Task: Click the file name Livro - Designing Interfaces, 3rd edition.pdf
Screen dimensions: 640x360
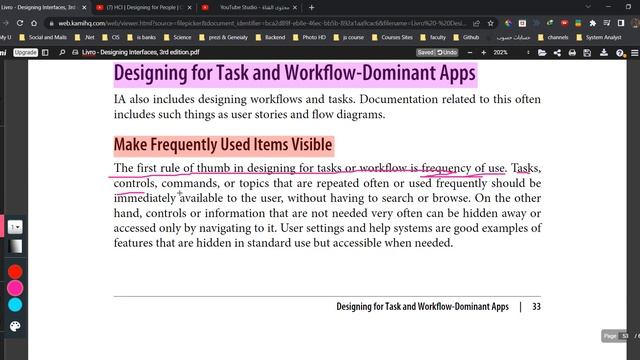Action: pyautogui.click(x=141, y=53)
